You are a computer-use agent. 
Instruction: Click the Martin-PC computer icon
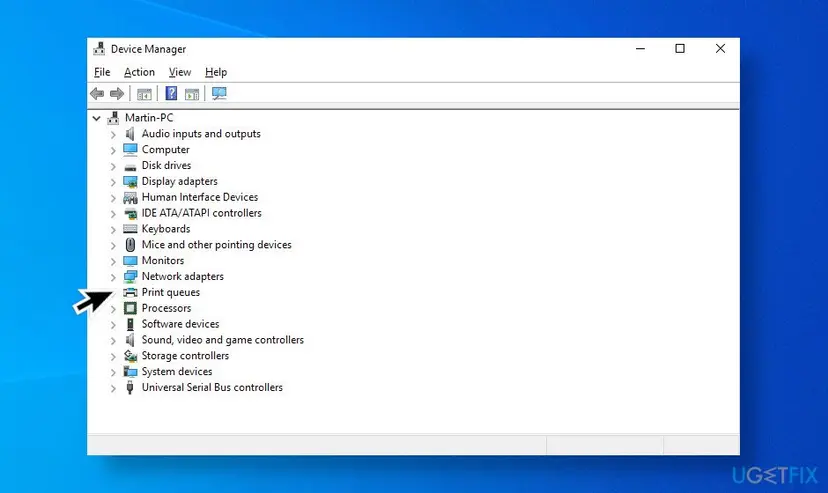(114, 118)
